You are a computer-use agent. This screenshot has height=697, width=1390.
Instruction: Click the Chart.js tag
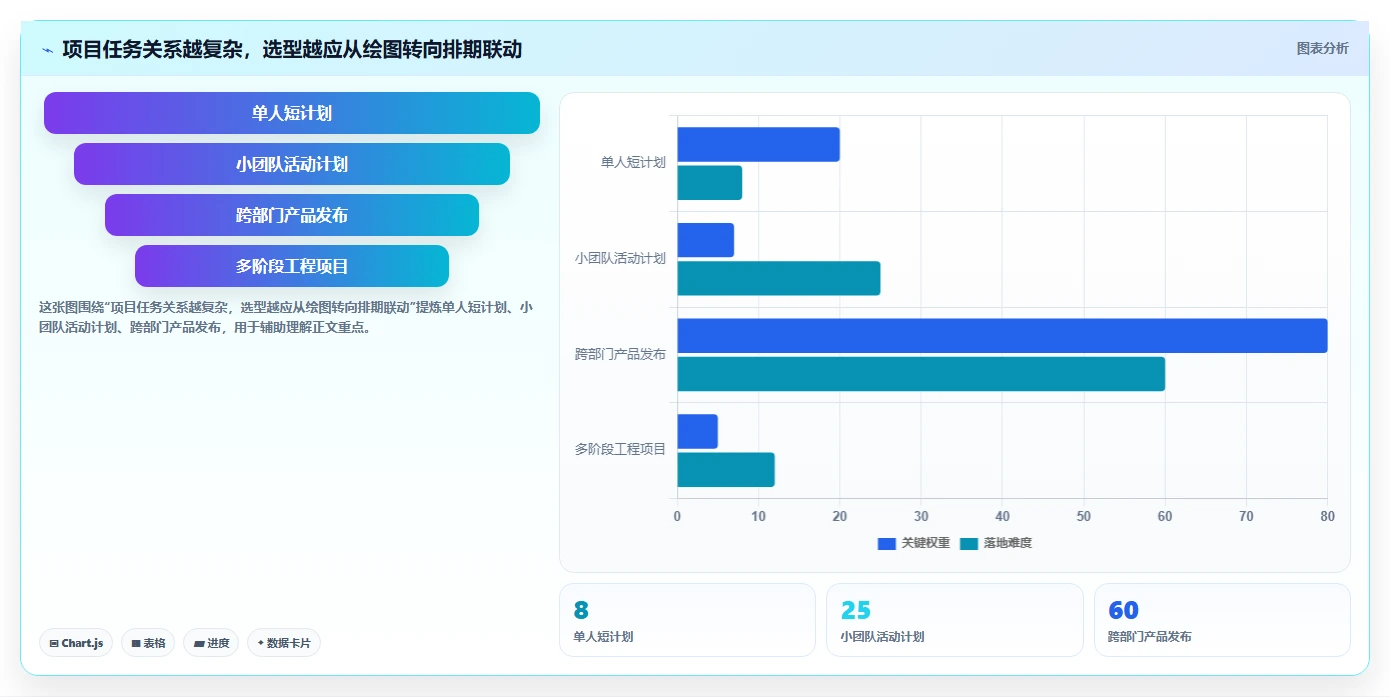point(76,643)
